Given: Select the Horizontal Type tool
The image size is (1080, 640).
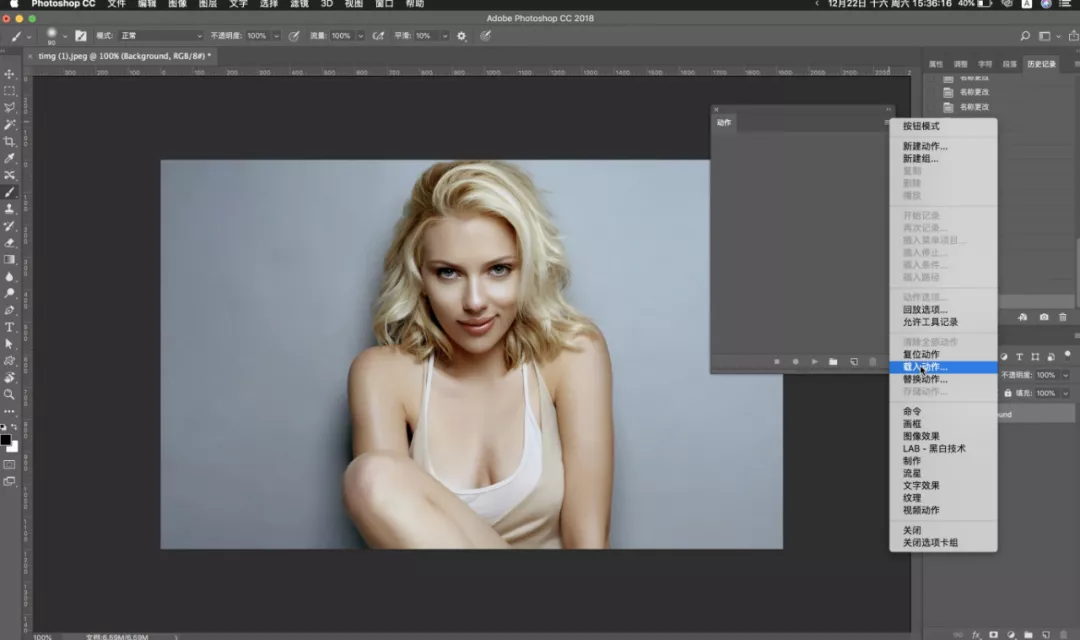Looking at the screenshot, I should (x=10, y=327).
